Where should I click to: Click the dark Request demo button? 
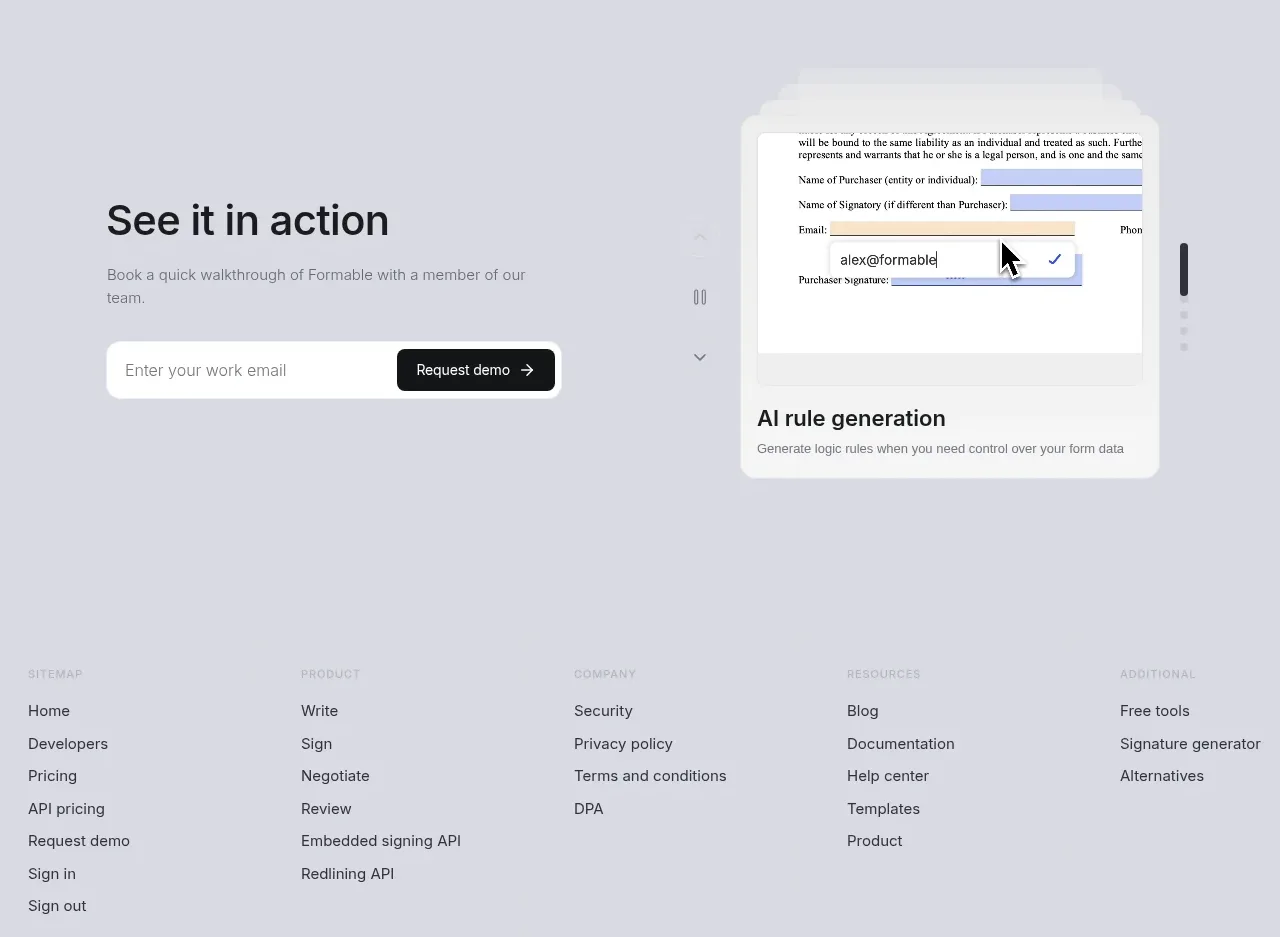click(x=476, y=370)
